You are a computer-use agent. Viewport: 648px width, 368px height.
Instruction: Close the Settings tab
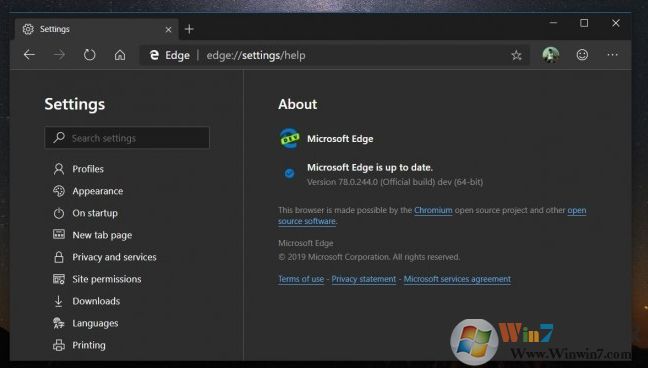[x=168, y=29]
